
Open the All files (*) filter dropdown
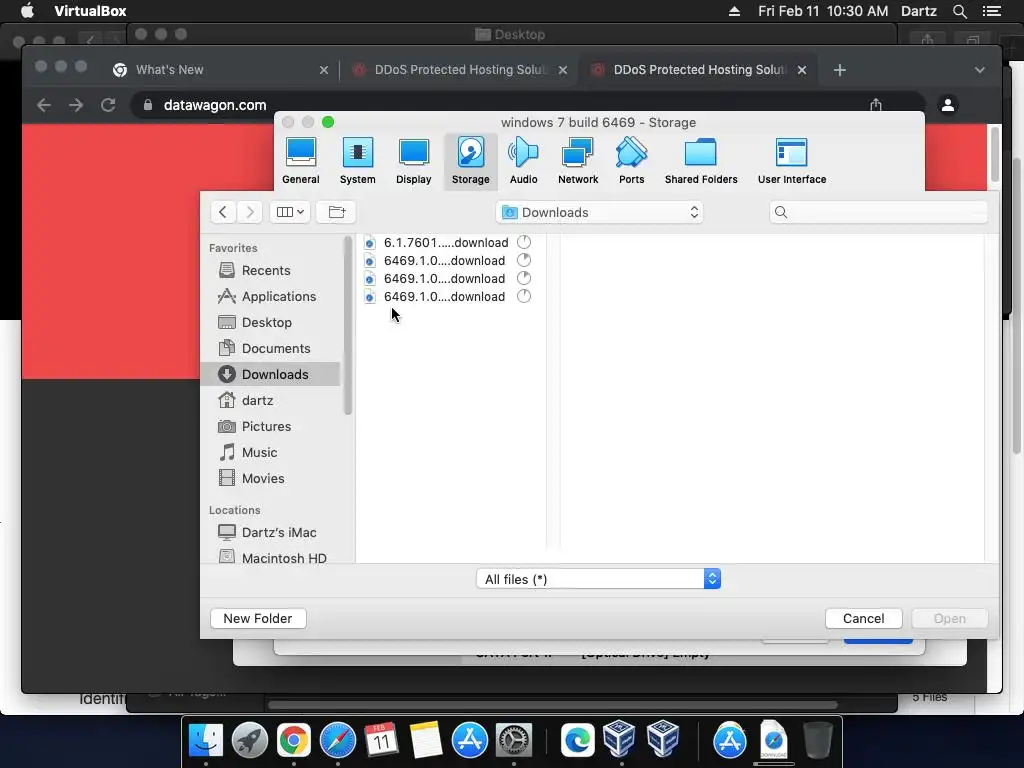pos(598,579)
